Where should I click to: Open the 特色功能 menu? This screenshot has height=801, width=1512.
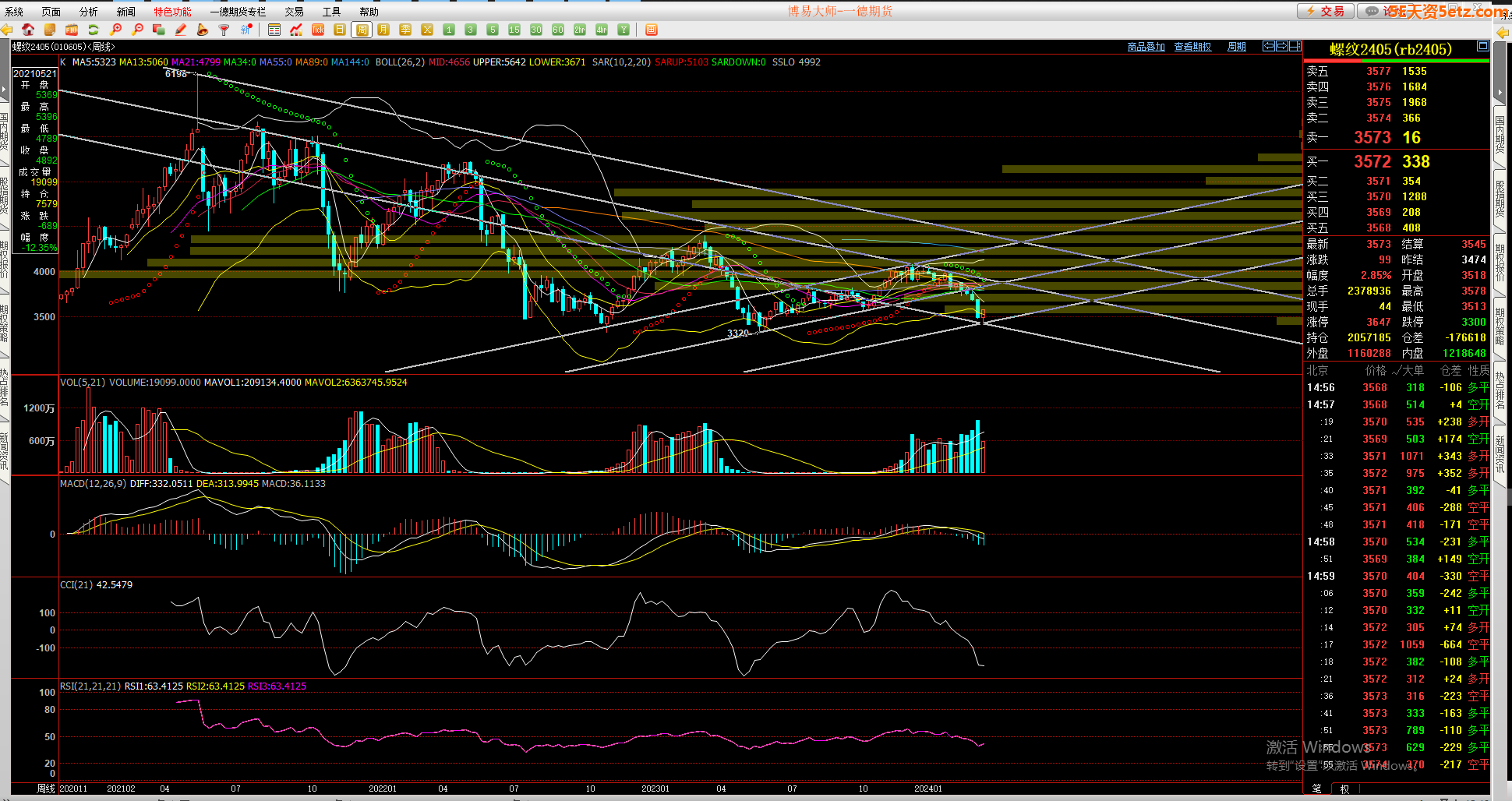(x=172, y=12)
